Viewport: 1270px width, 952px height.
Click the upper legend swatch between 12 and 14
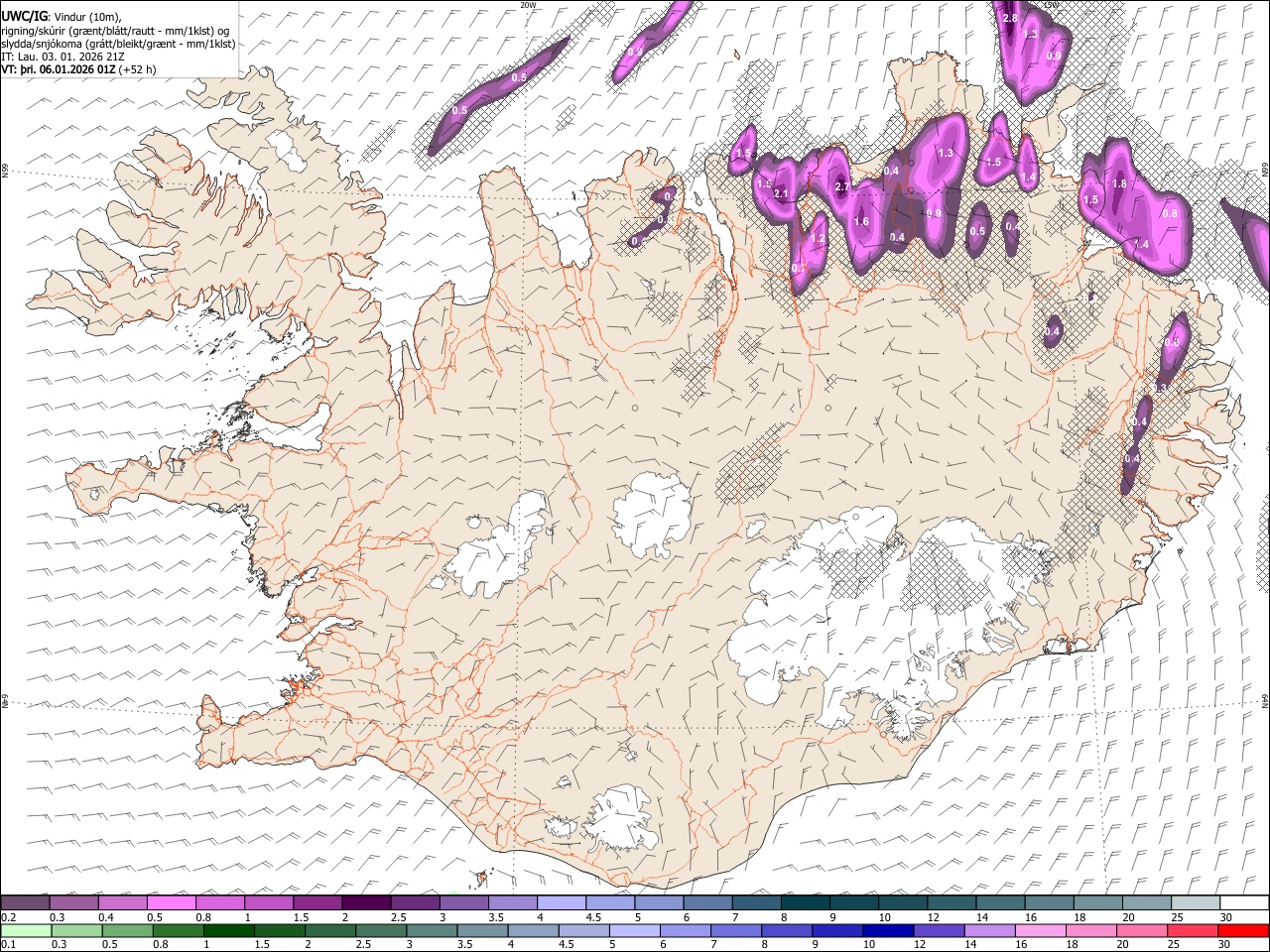tap(952, 902)
